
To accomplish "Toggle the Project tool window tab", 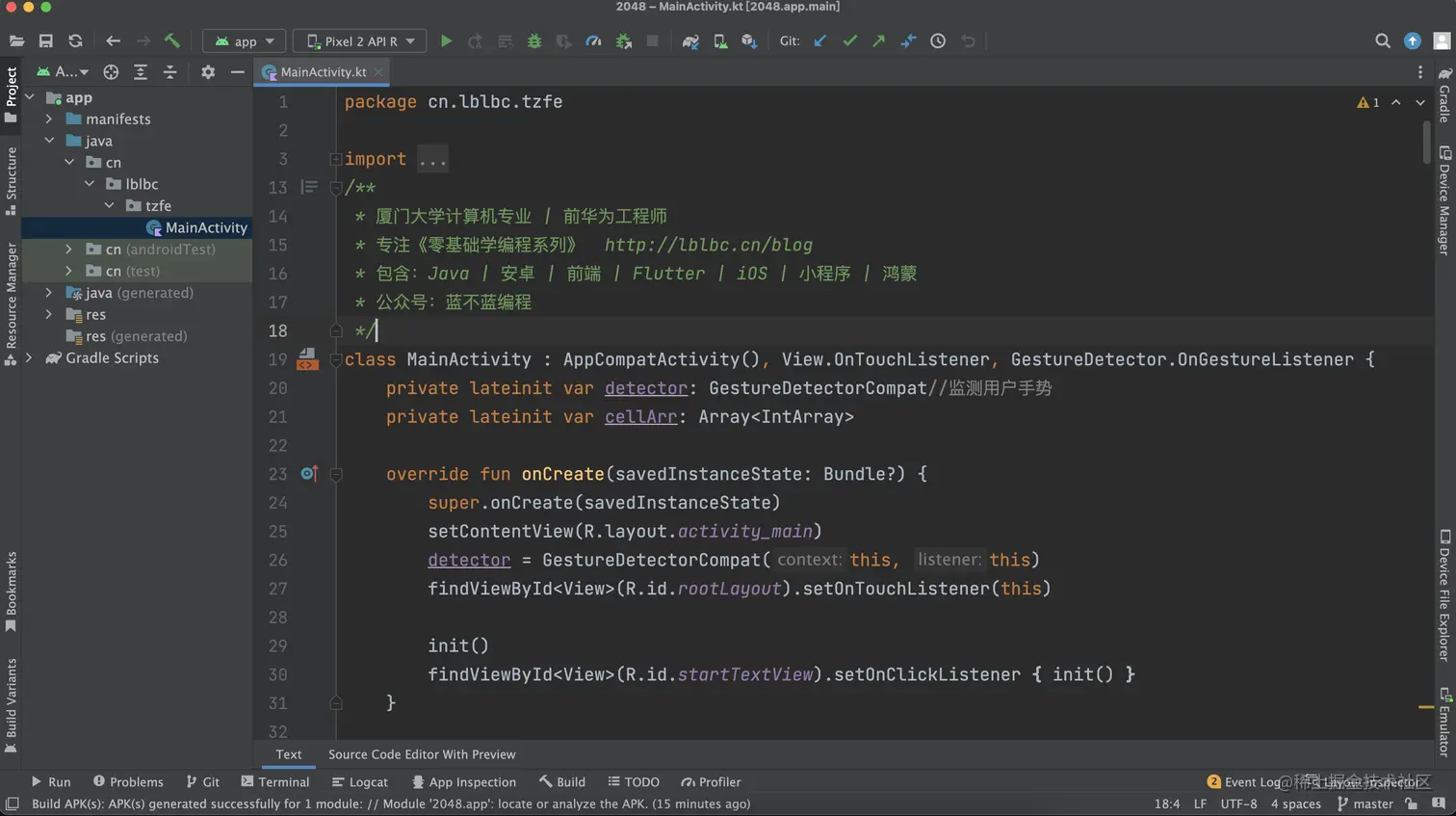I will [11, 94].
